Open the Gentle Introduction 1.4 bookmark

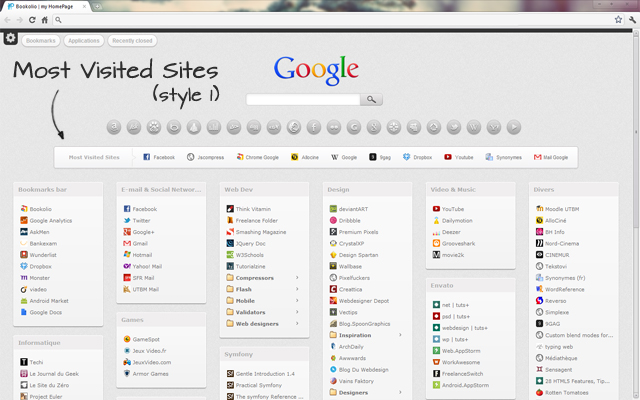(x=260, y=373)
